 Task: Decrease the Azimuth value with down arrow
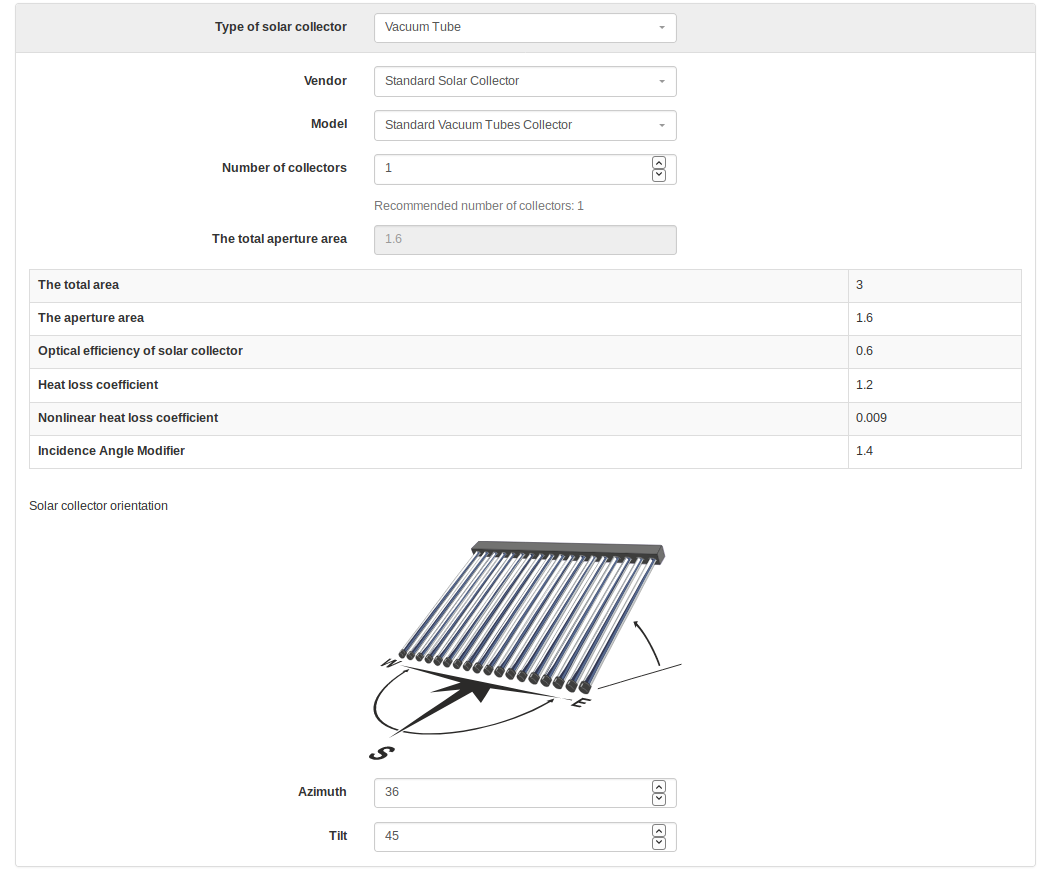click(659, 799)
